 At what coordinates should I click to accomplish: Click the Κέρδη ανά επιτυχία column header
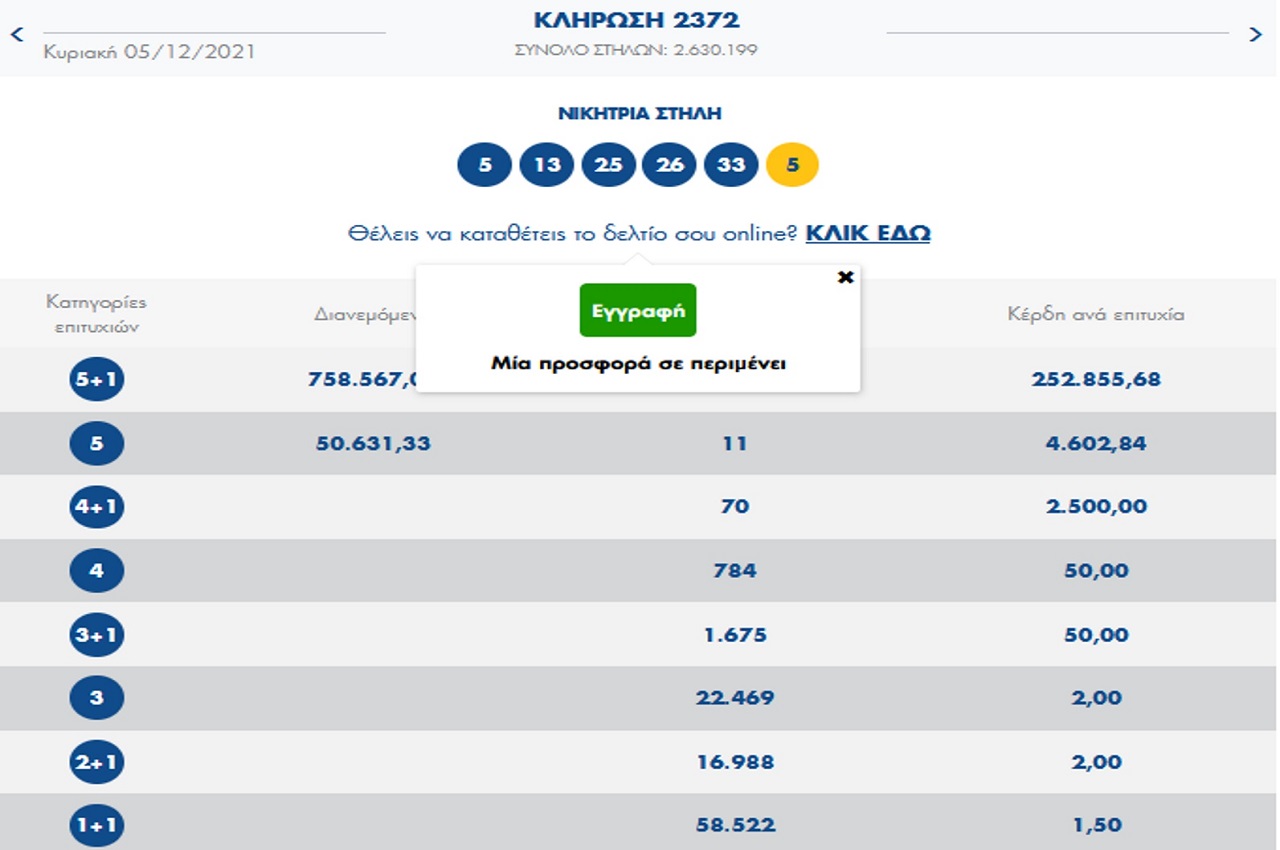click(x=1095, y=314)
